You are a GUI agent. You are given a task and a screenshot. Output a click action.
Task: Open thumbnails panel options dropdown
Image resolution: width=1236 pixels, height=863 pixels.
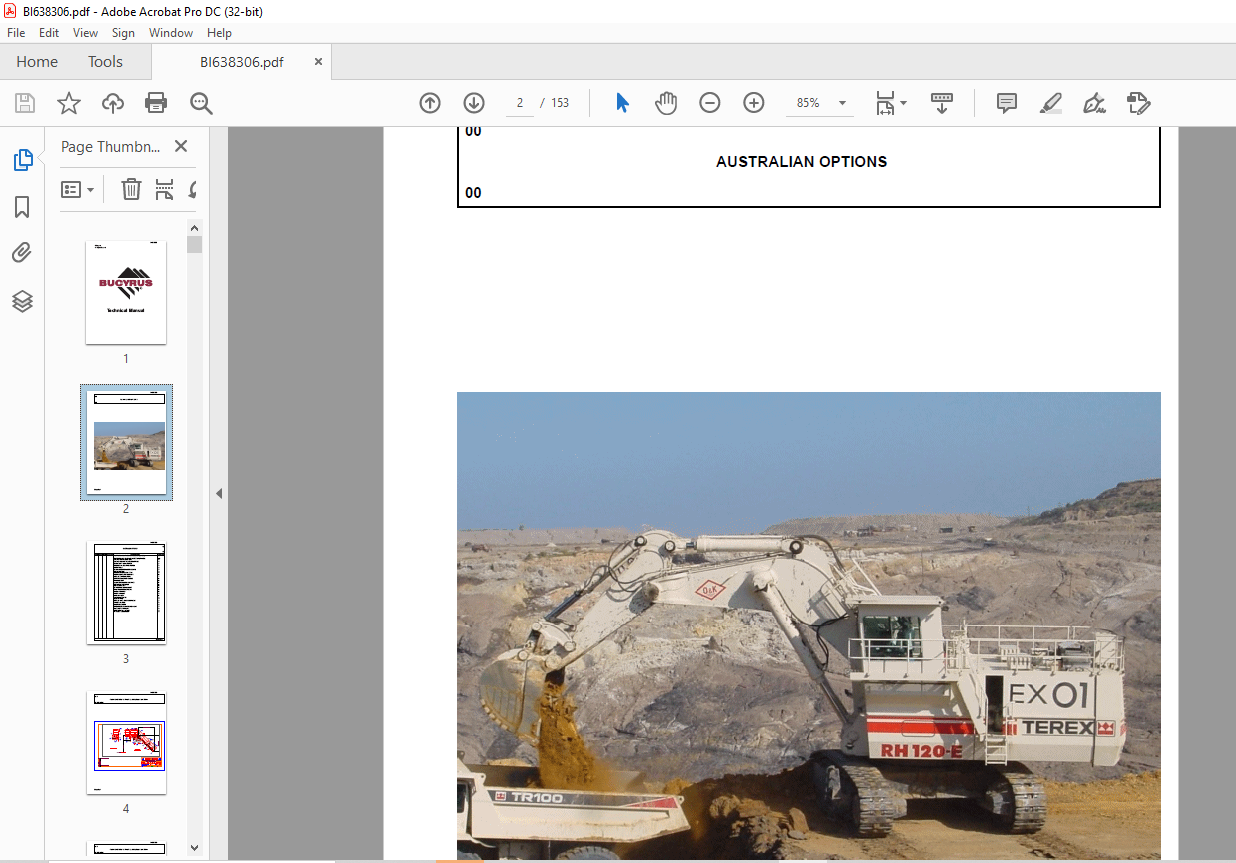78,189
